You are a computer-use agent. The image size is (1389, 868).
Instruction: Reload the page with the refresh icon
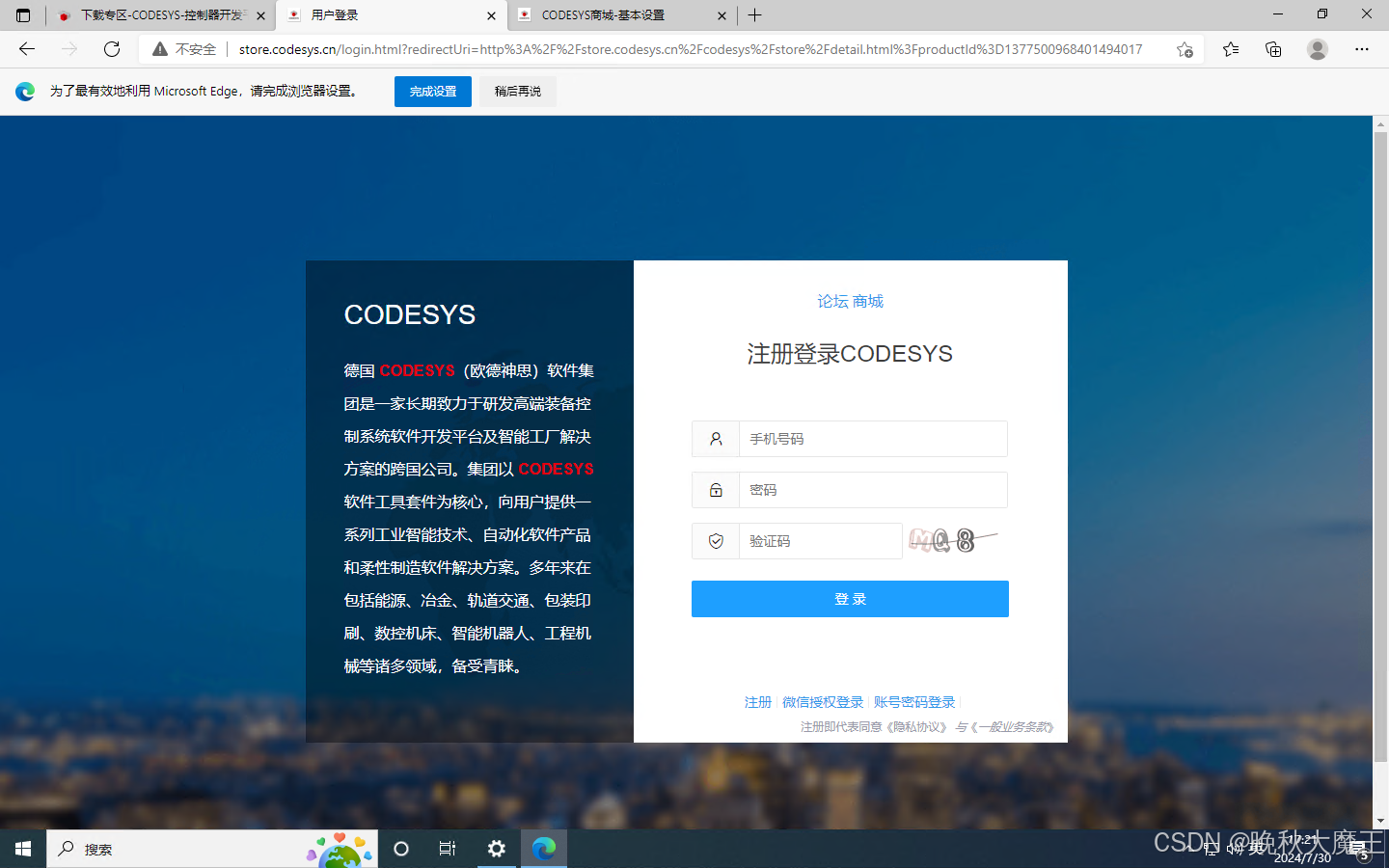click(112, 49)
